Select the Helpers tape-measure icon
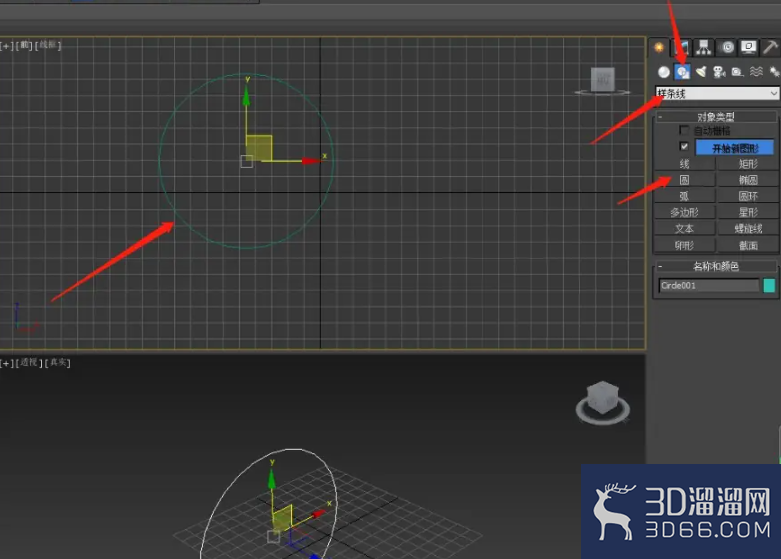This screenshot has width=781, height=559. (x=737, y=72)
